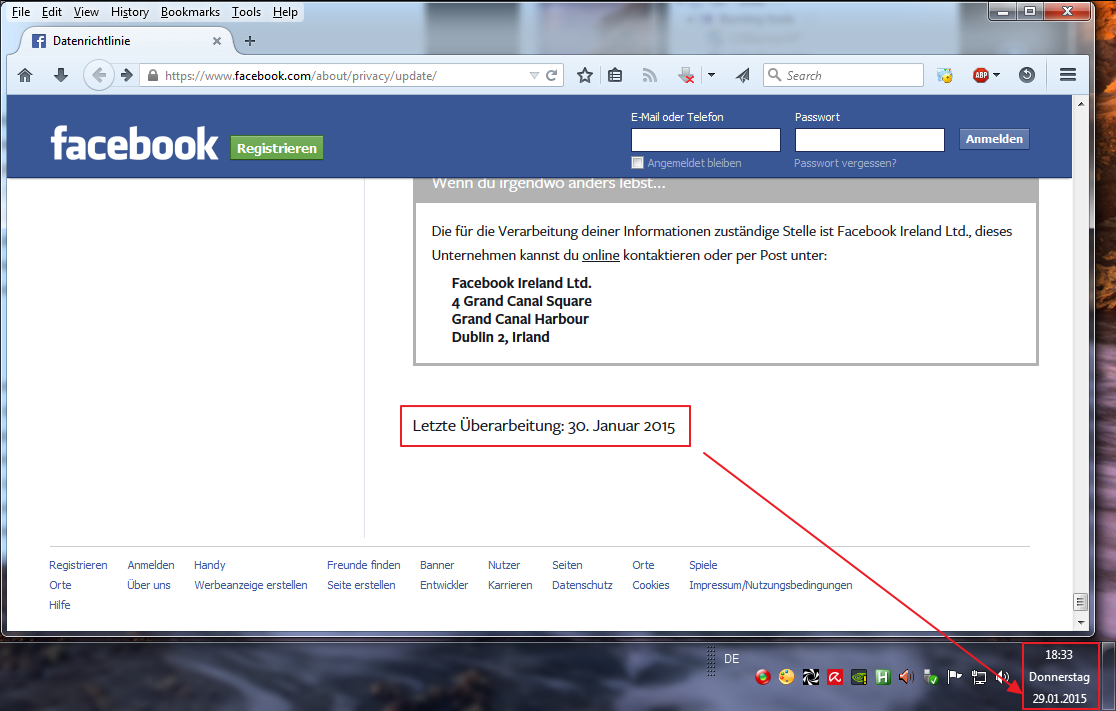
Task: Click the green Registrieren button
Action: click(x=277, y=148)
